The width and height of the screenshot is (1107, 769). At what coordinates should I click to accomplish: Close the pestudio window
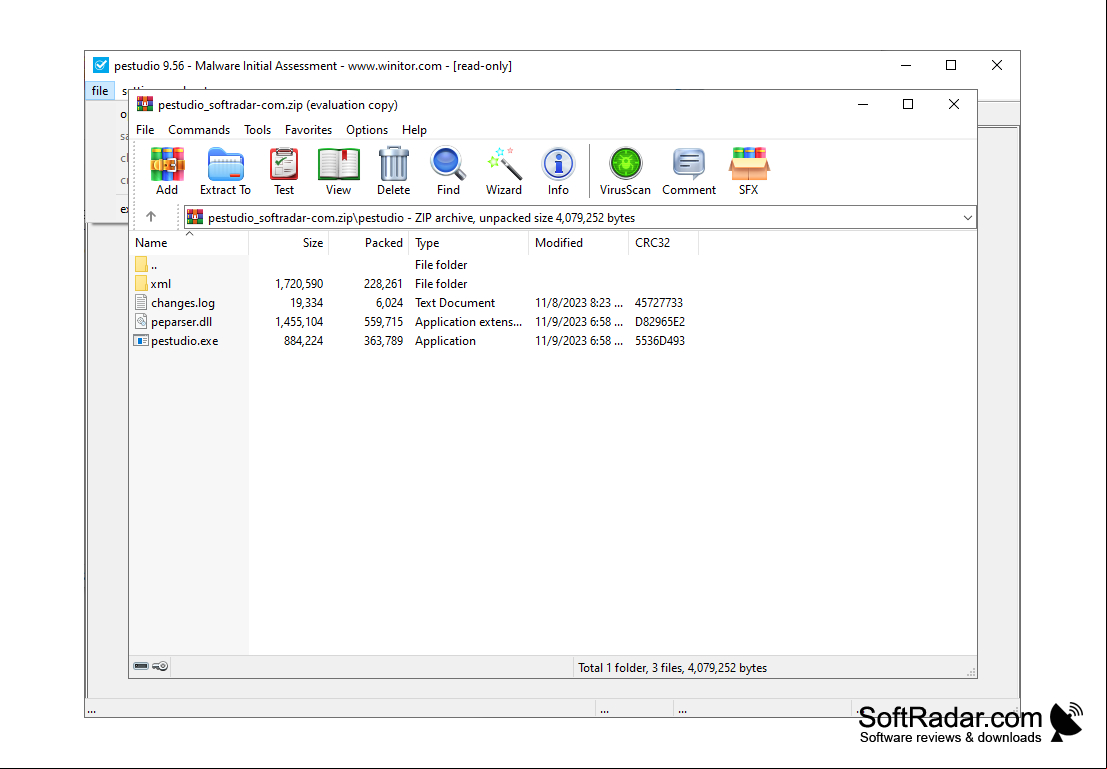click(997, 66)
